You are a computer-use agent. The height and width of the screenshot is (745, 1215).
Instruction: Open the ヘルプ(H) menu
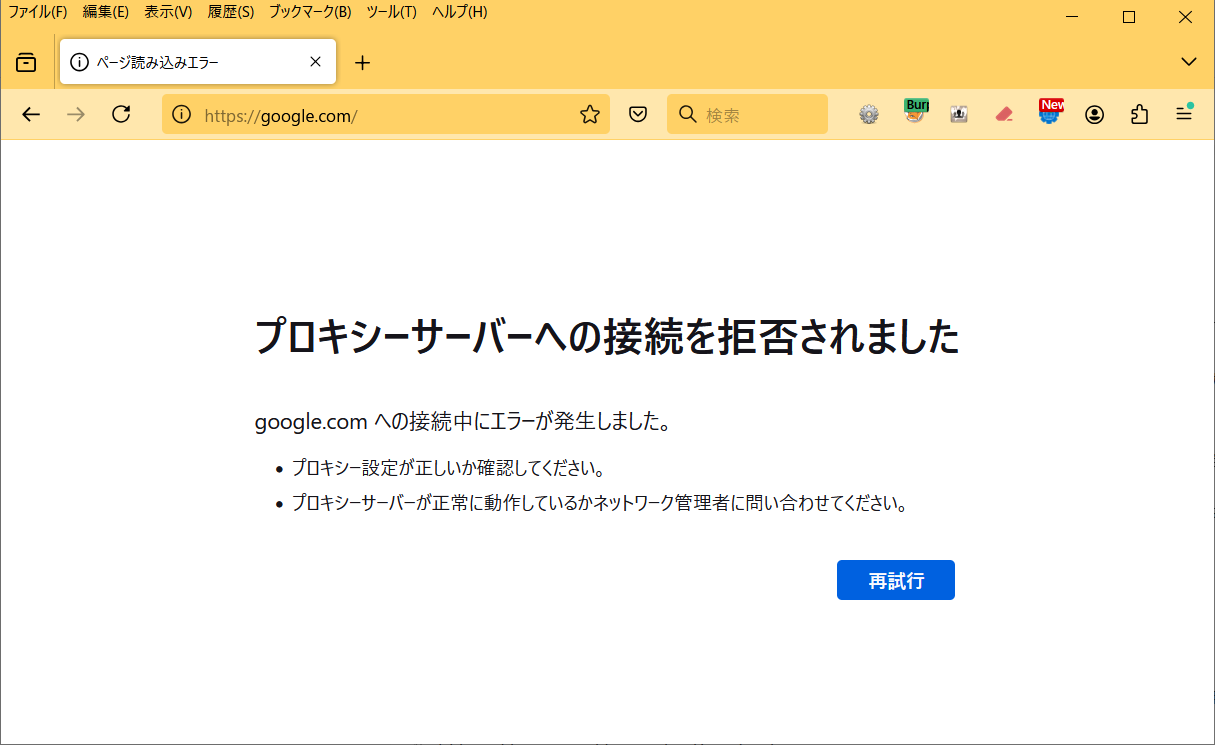coord(460,12)
